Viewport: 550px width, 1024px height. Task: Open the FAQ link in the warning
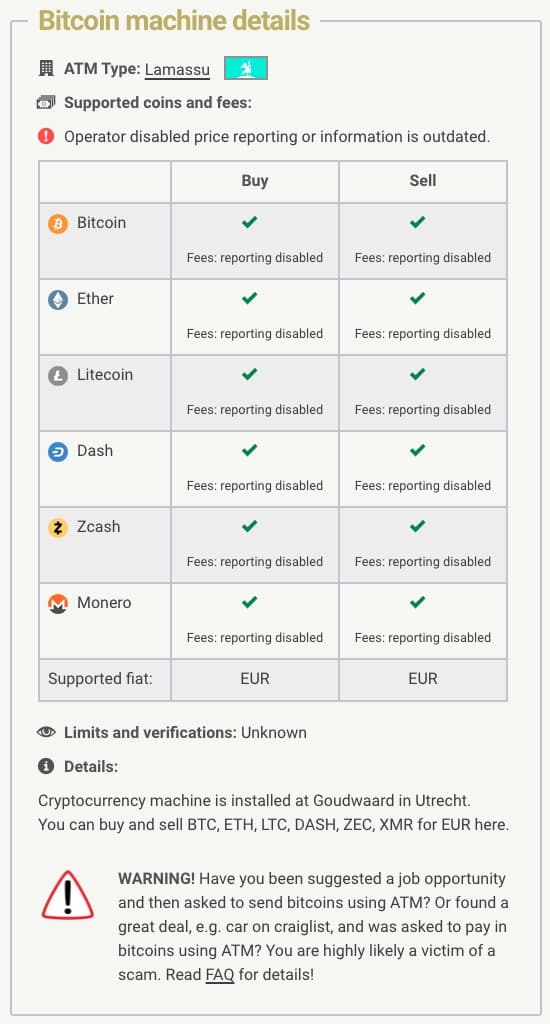(220, 976)
